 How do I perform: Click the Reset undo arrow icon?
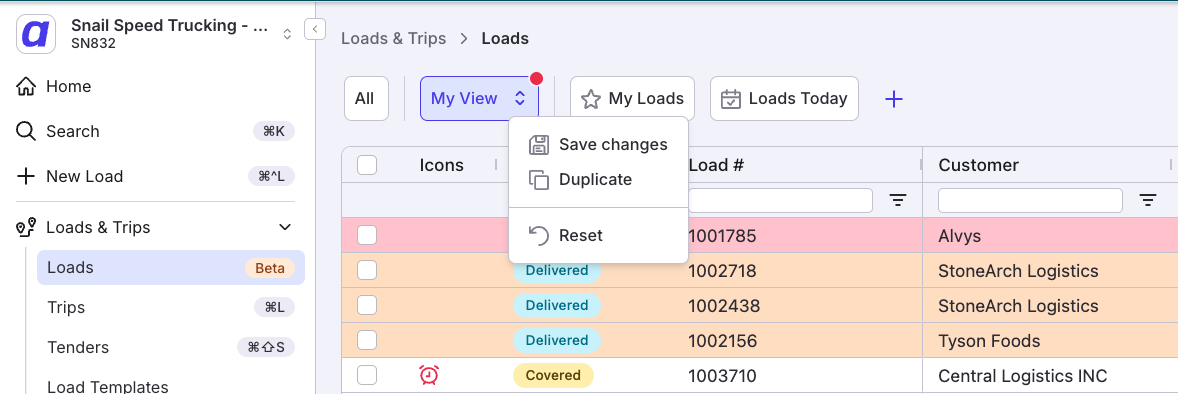point(539,235)
